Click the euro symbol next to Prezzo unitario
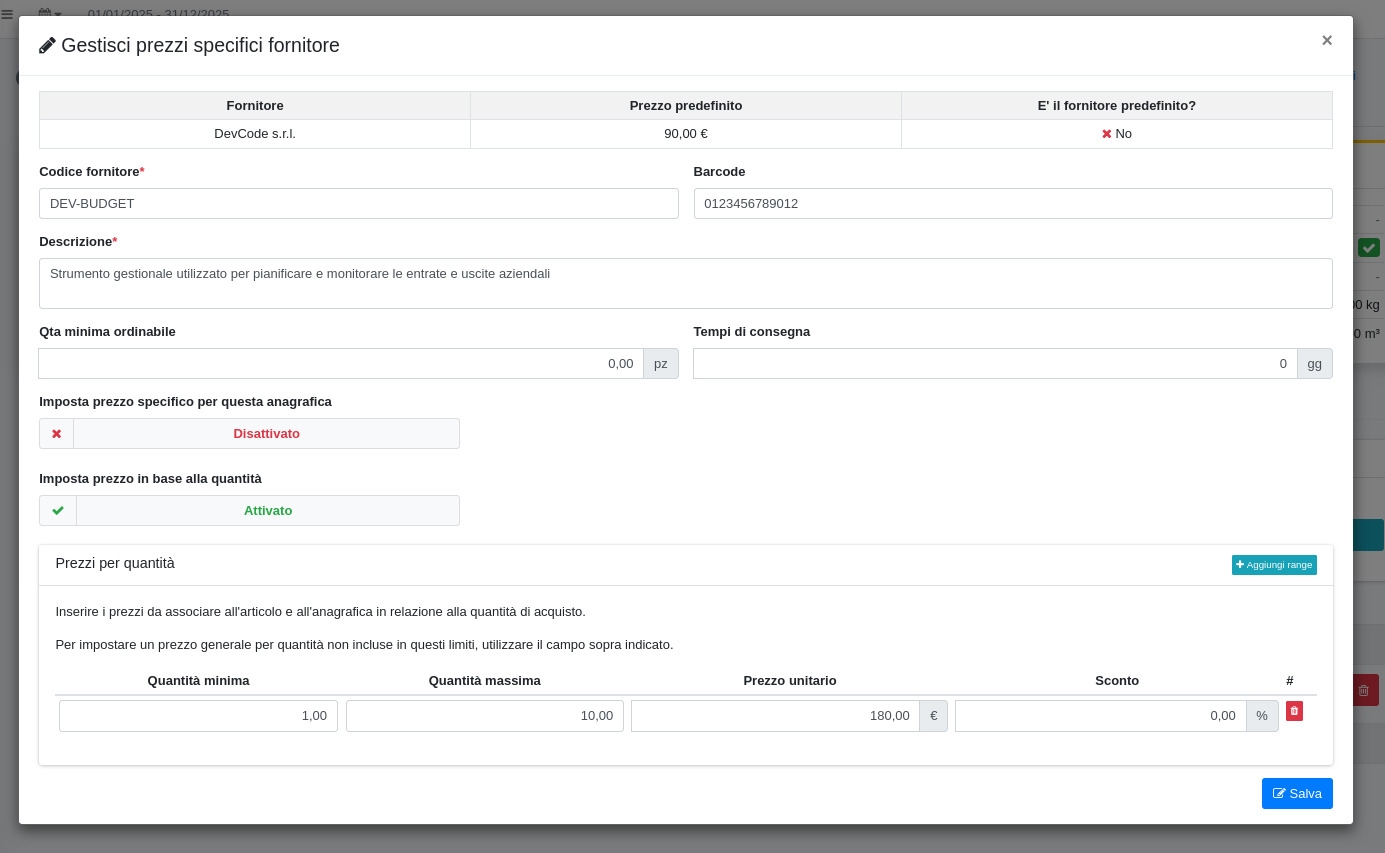Image resolution: width=1385 pixels, height=853 pixels. tap(933, 716)
